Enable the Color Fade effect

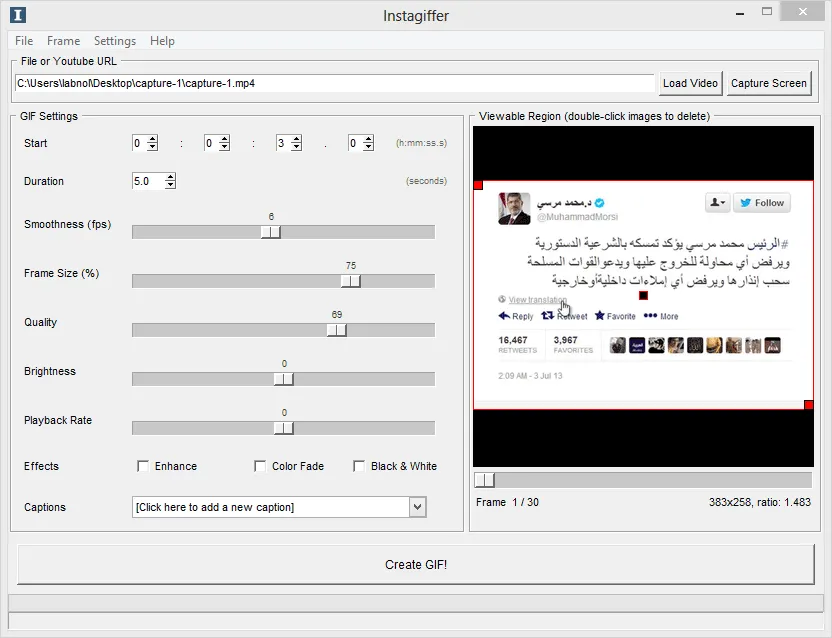[260, 466]
